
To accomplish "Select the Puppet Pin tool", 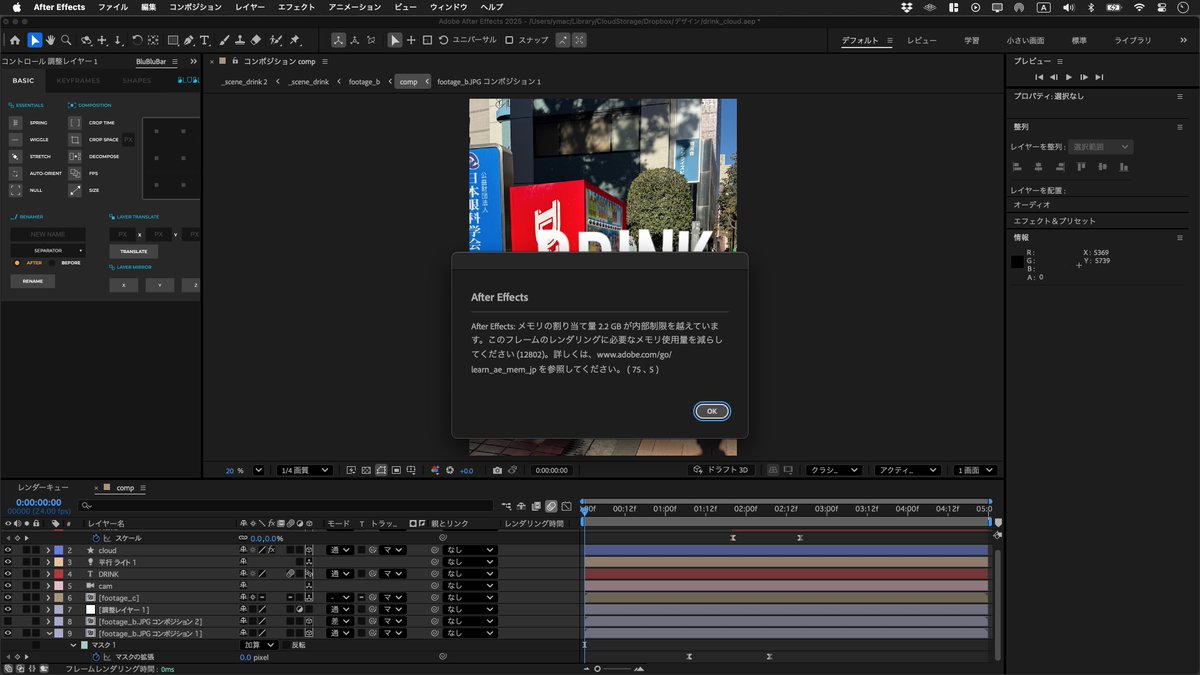I will 295,40.
